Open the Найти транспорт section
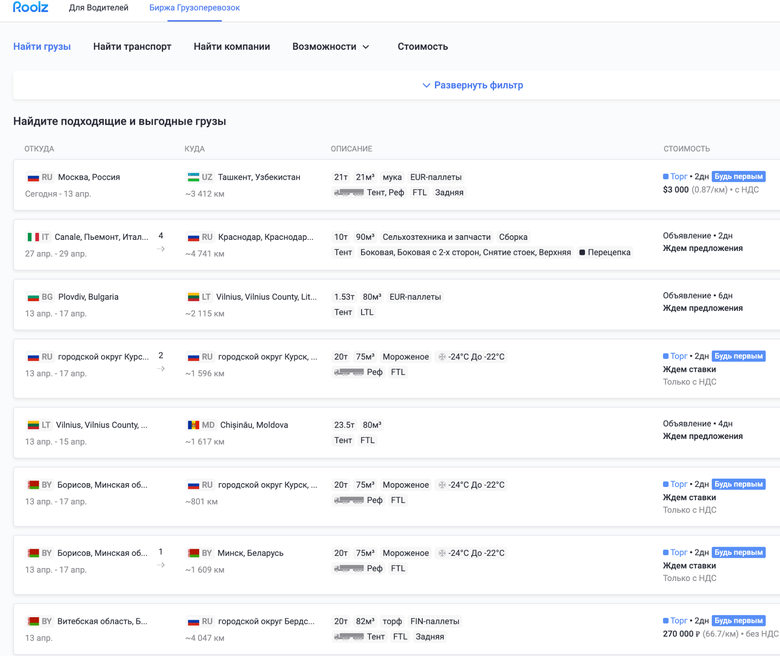Screen dimensions: 780x656 point(132,46)
